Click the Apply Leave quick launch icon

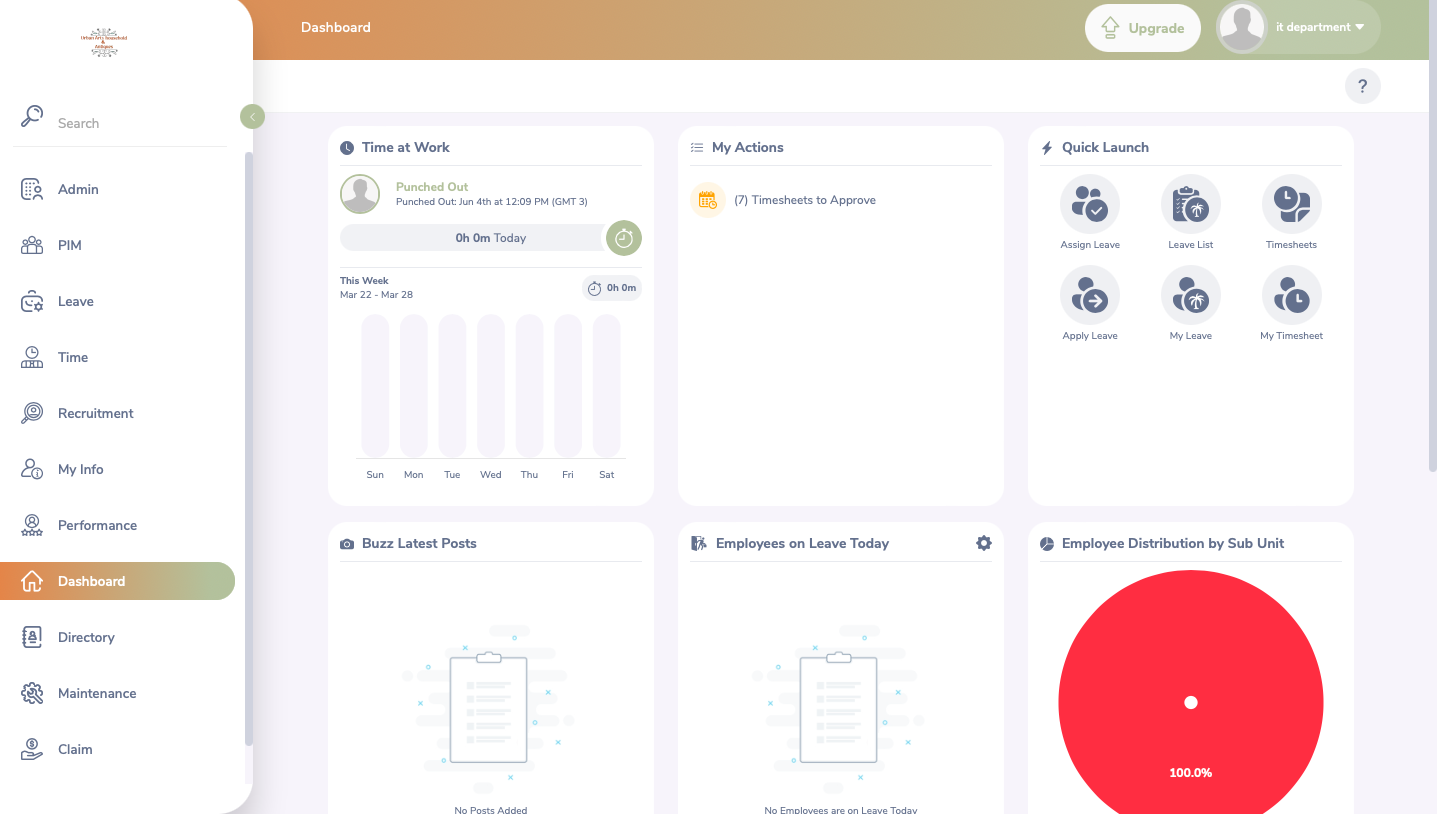tap(1089, 295)
